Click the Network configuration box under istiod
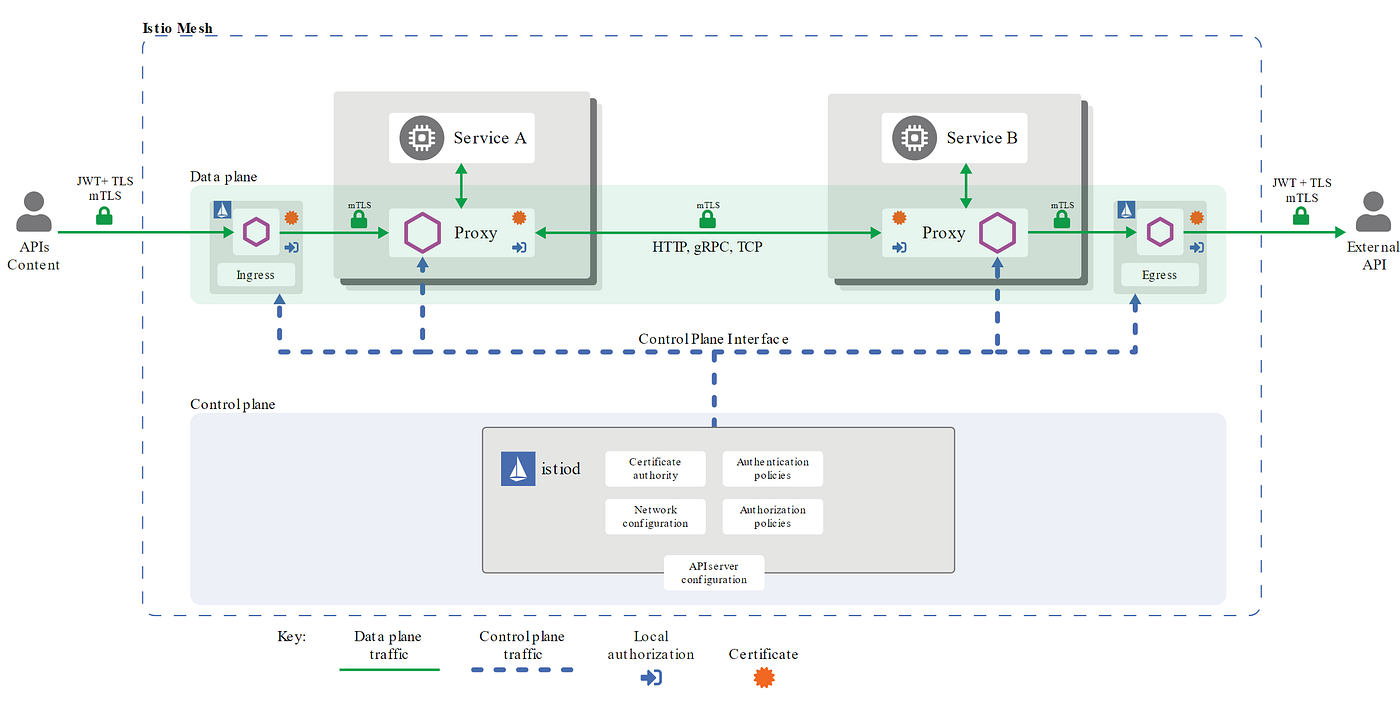 [x=655, y=516]
